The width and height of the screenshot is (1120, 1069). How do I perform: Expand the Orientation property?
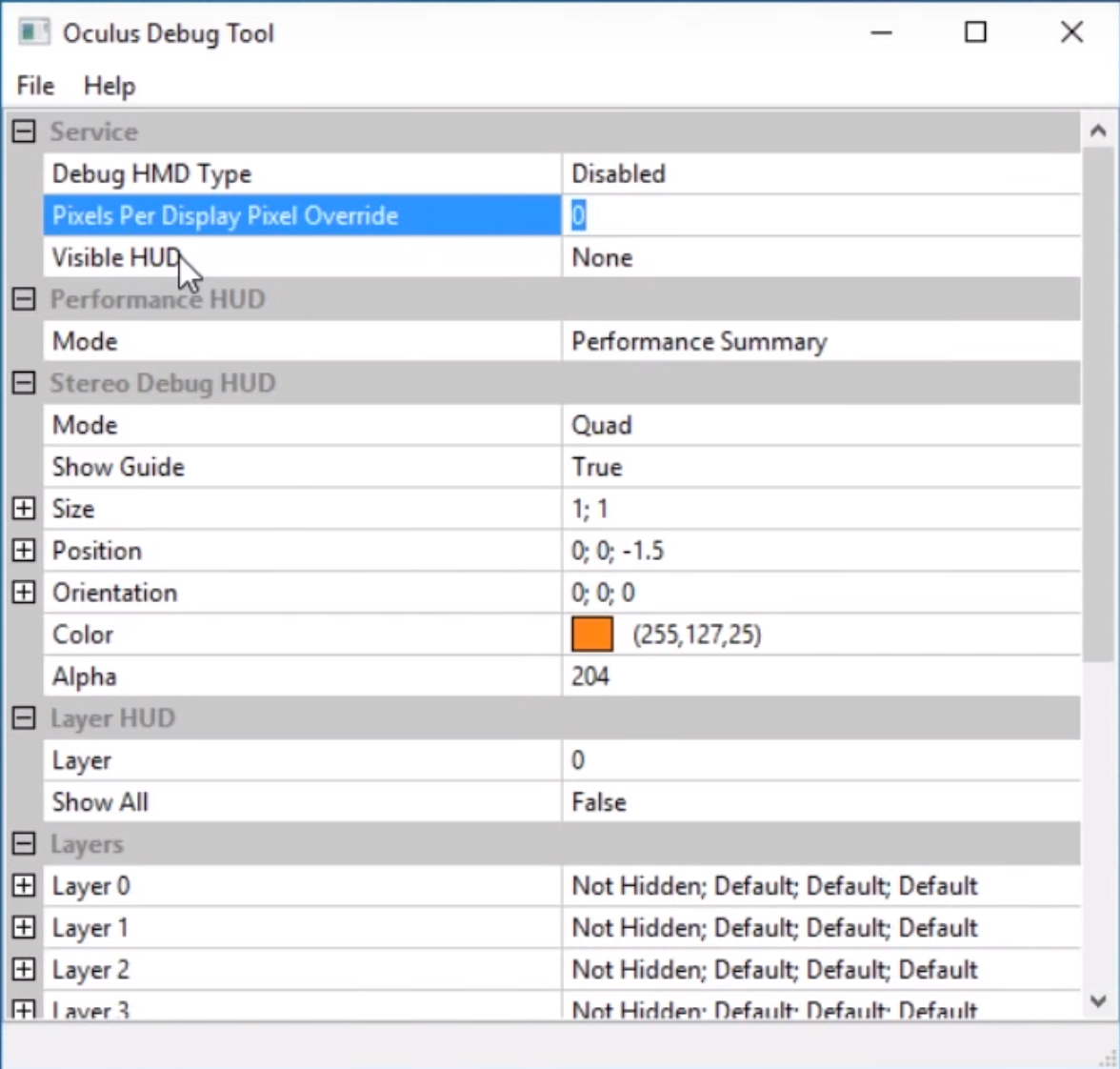point(24,593)
